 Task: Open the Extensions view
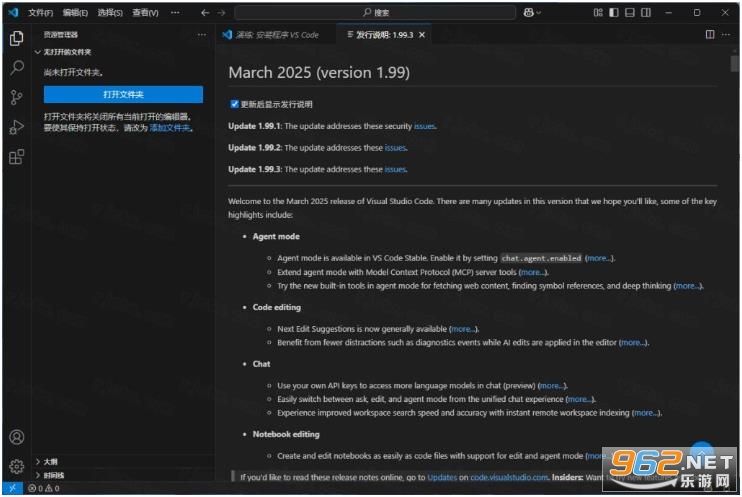[17, 157]
